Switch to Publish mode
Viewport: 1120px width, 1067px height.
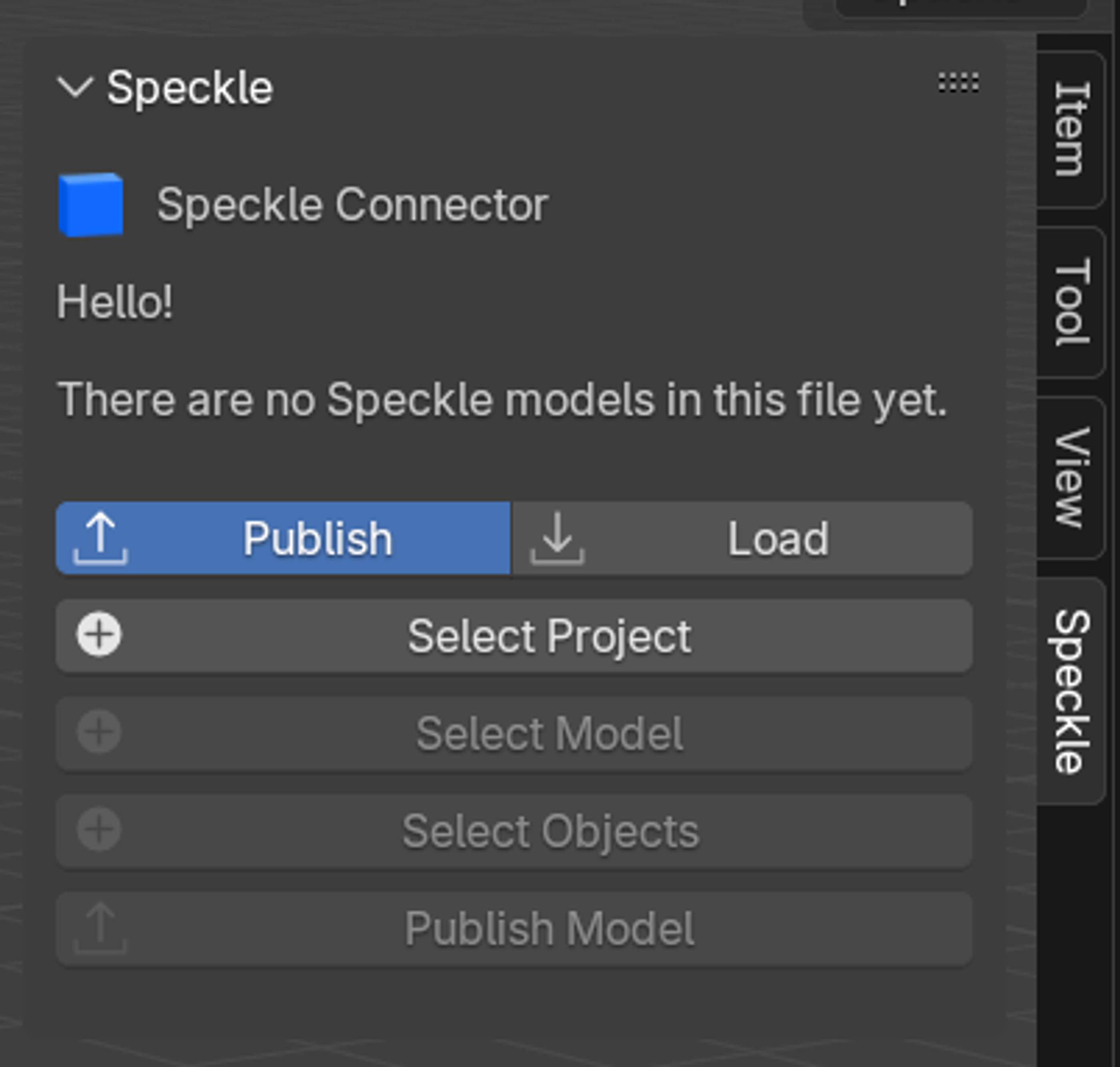tap(283, 538)
